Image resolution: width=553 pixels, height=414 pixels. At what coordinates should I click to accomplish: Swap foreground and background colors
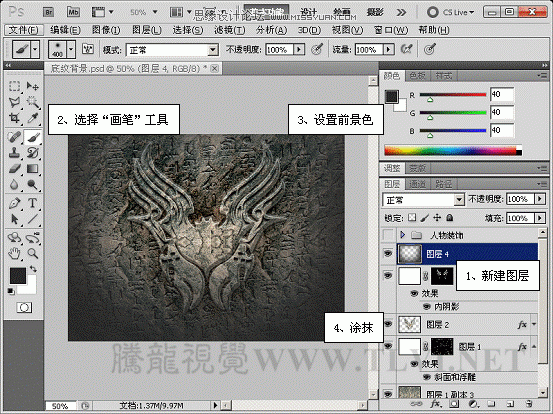pos(34,269)
